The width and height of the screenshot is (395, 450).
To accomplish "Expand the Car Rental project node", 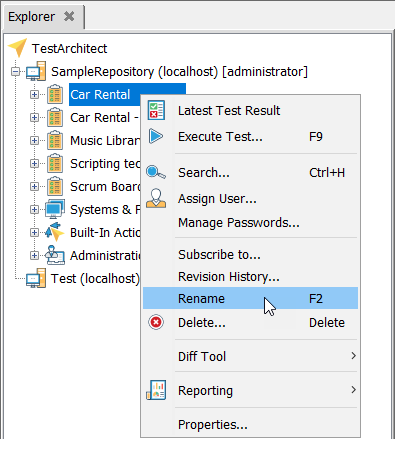I will click(x=34, y=94).
